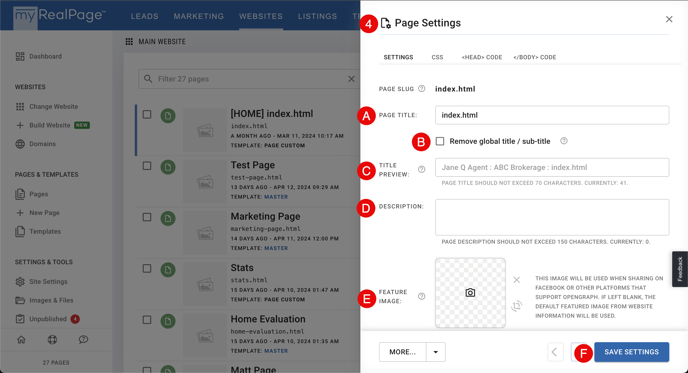The image size is (688, 373).
Task: Remove the feature image with X icon
Action: pyautogui.click(x=517, y=280)
